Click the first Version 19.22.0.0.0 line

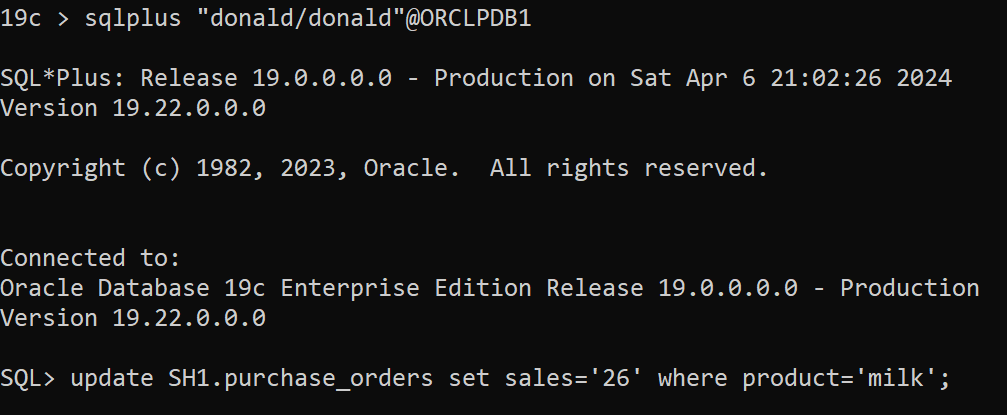[x=132, y=108]
